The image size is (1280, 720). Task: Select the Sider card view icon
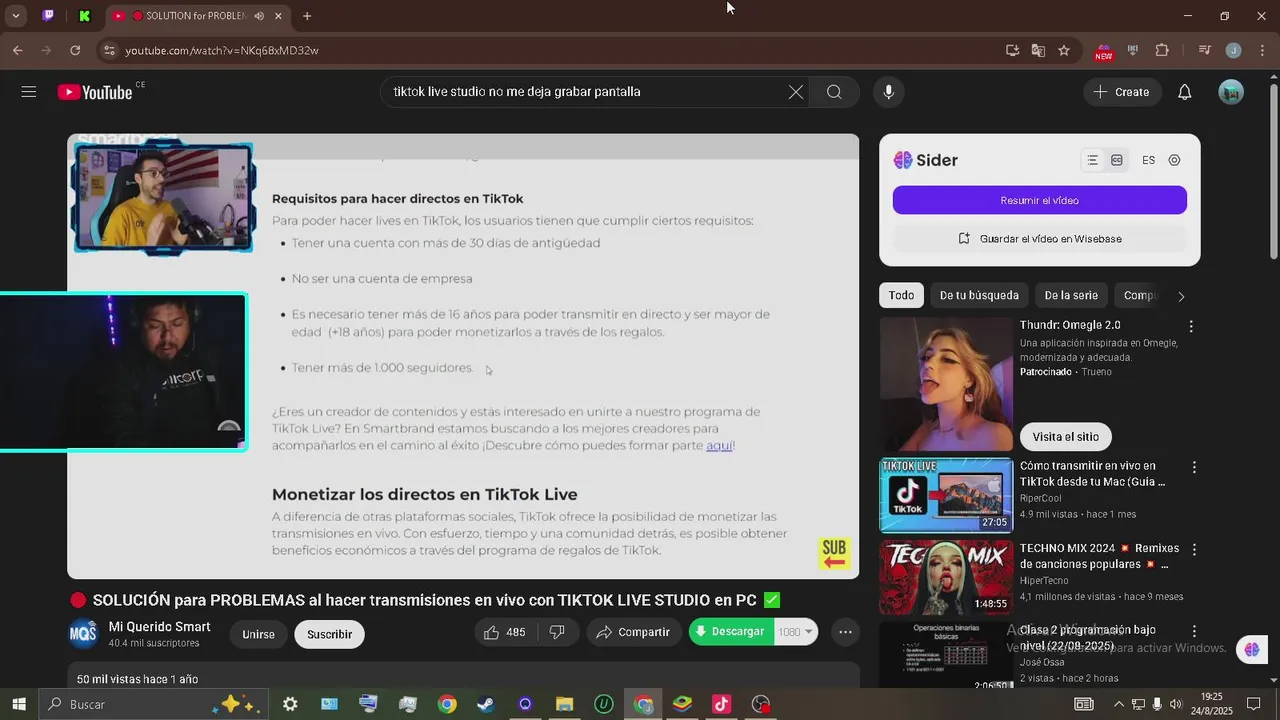[x=1117, y=160]
